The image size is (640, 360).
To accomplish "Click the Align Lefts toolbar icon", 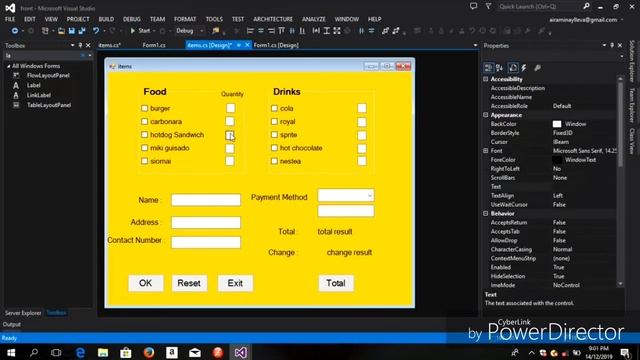I will [250, 31].
